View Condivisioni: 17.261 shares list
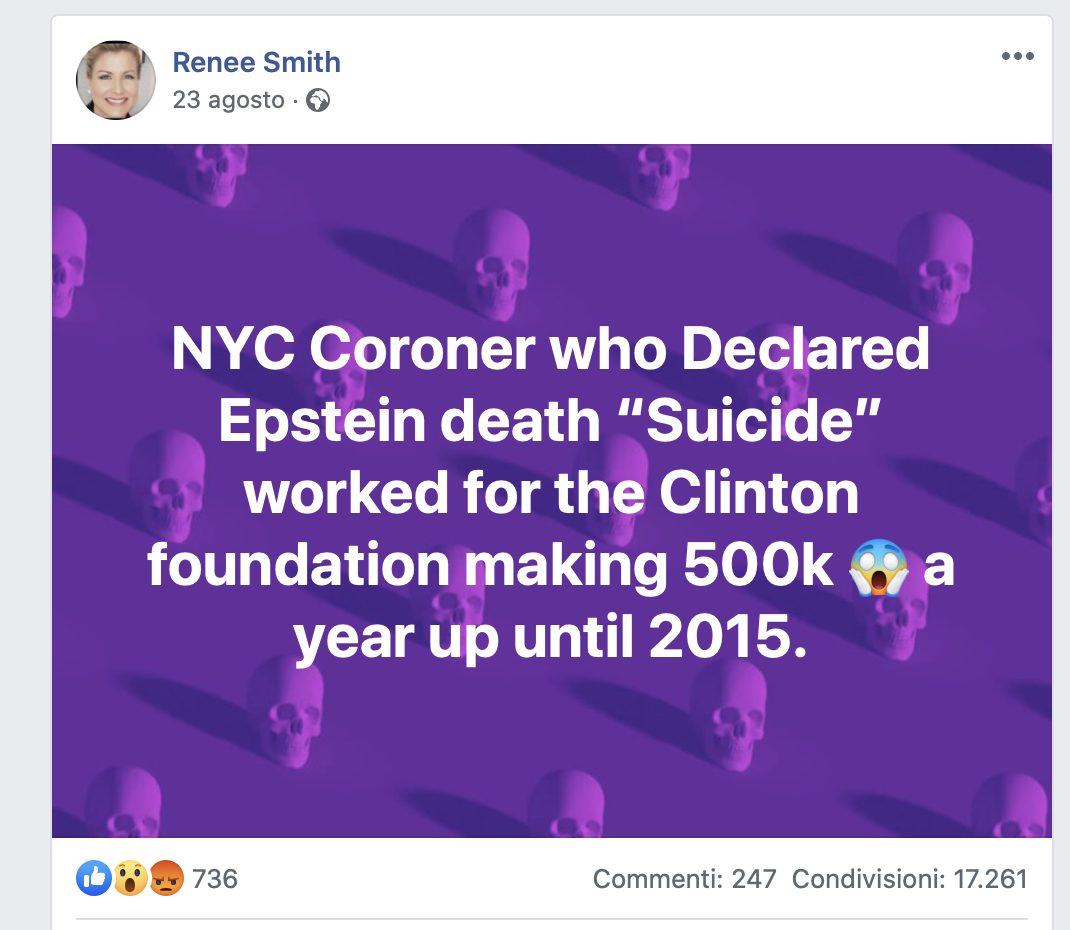The width and height of the screenshot is (1070, 930). tap(910, 879)
